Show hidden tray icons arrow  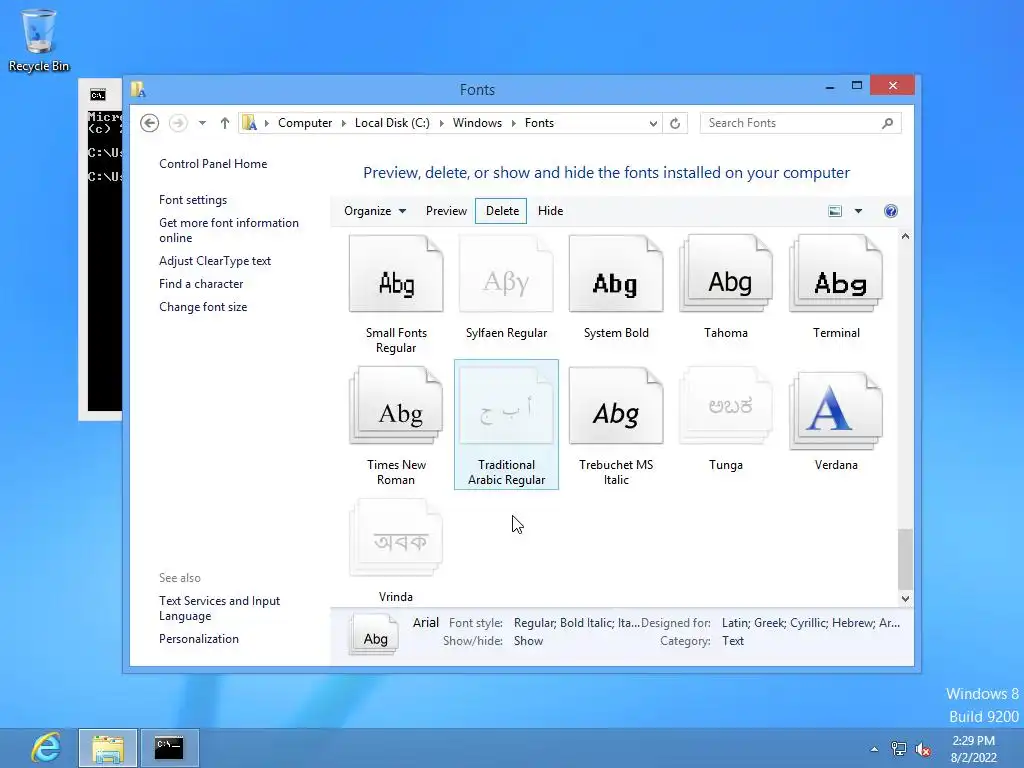click(x=874, y=749)
